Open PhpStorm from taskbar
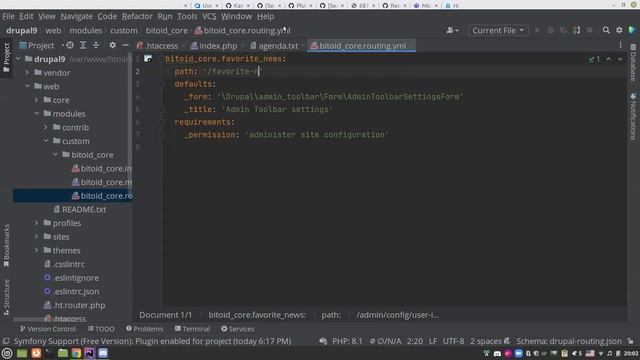The image size is (640, 360). [89, 353]
